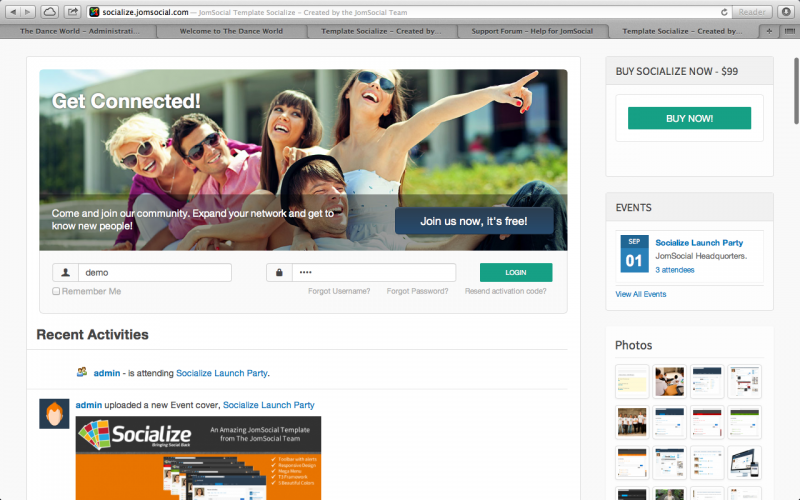Open the Forgot Username? link
The image size is (800, 500).
pos(339,291)
